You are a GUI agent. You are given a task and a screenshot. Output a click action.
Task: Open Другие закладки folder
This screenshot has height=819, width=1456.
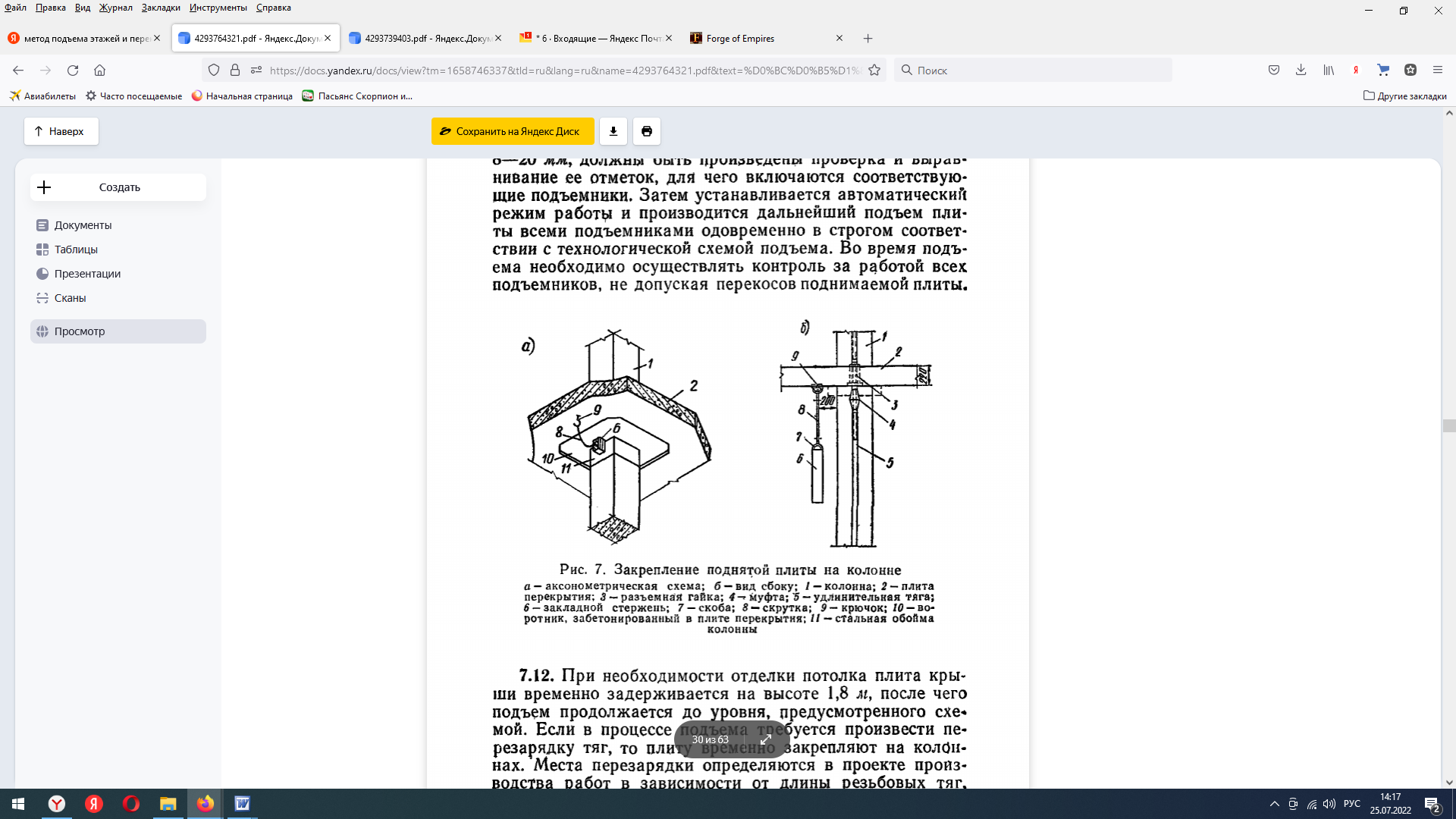click(1404, 96)
